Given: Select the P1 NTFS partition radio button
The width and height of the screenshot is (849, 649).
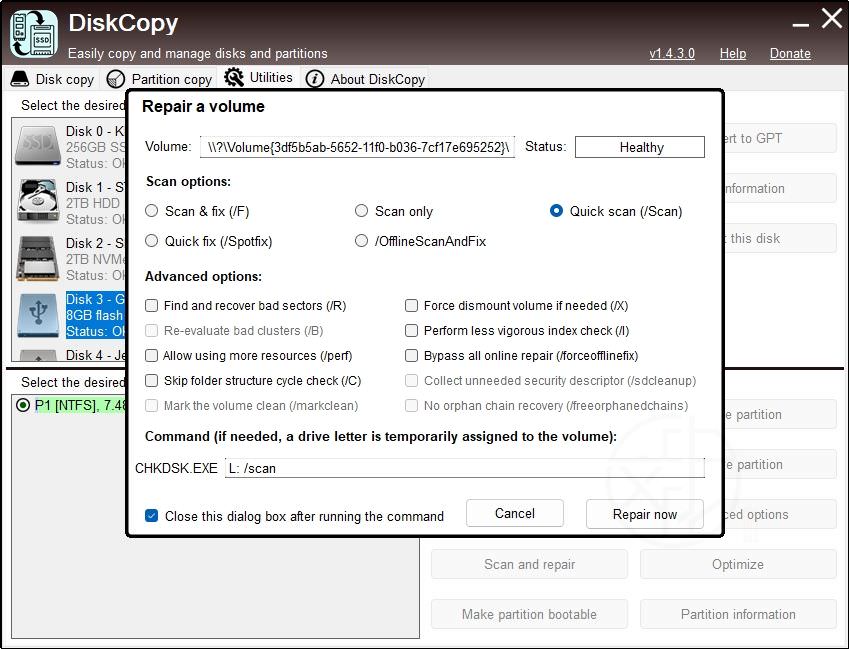Looking at the screenshot, I should pyautogui.click(x=24, y=405).
